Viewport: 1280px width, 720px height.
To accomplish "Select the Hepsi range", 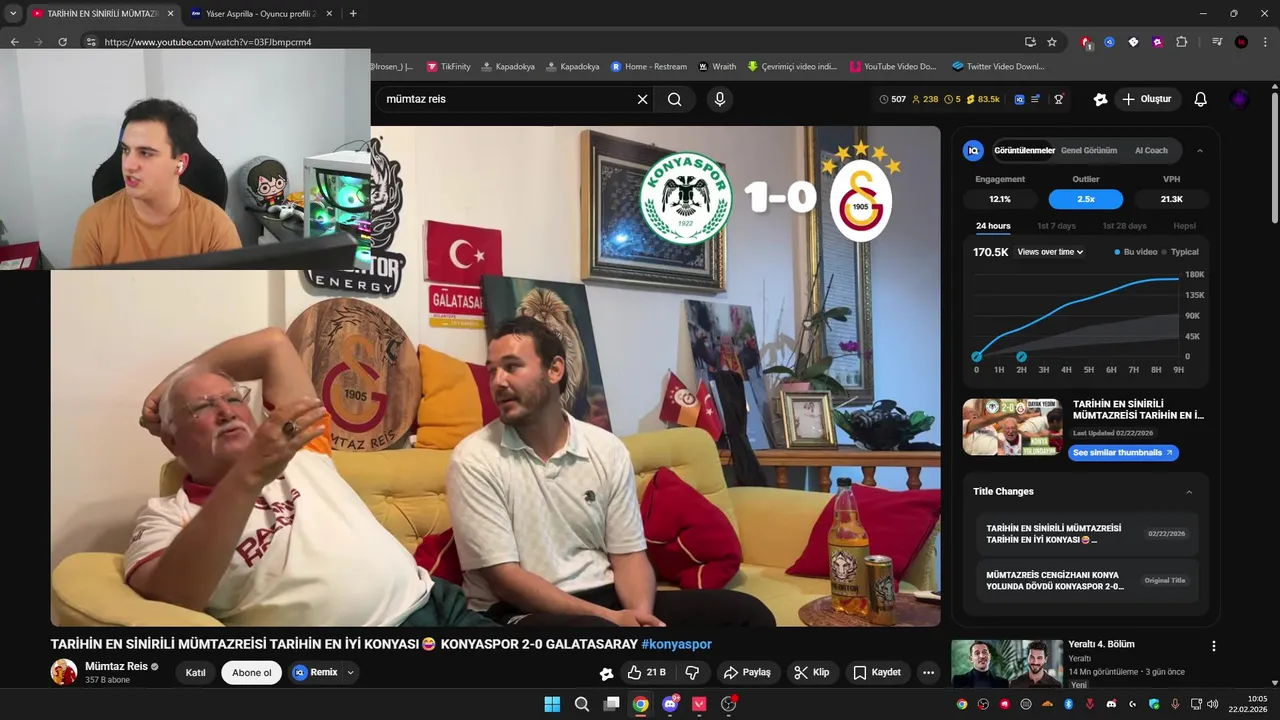I will 1184,226.
